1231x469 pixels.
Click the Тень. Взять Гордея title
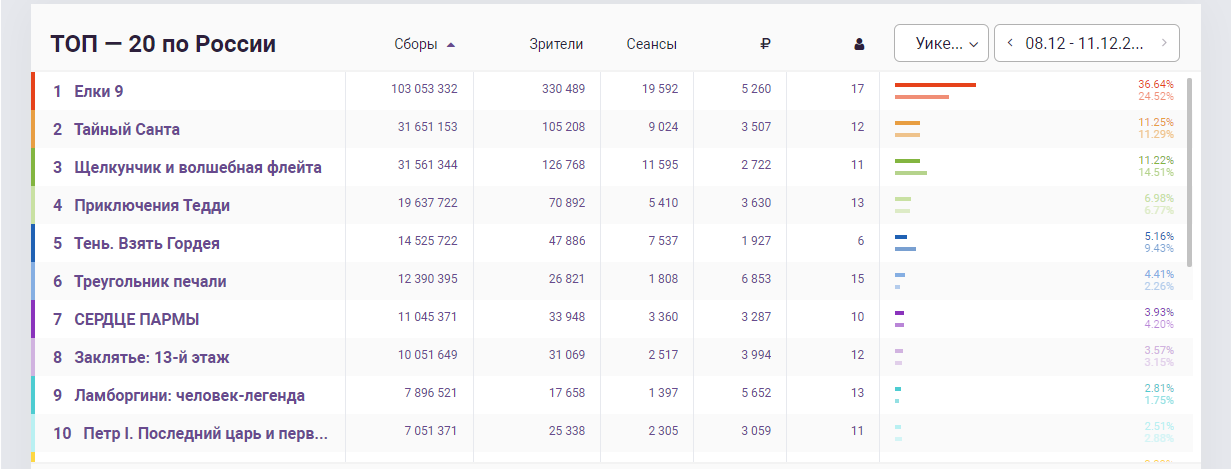coord(147,243)
